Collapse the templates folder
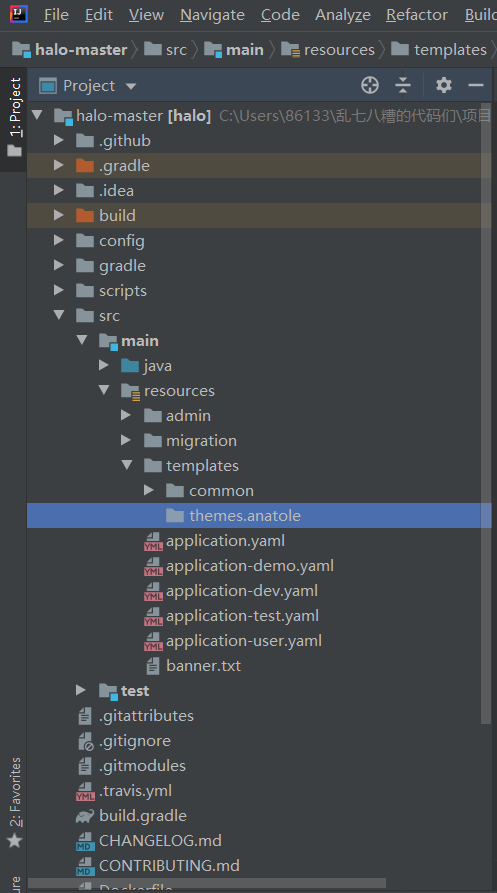497x893 pixels. pyautogui.click(x=127, y=465)
